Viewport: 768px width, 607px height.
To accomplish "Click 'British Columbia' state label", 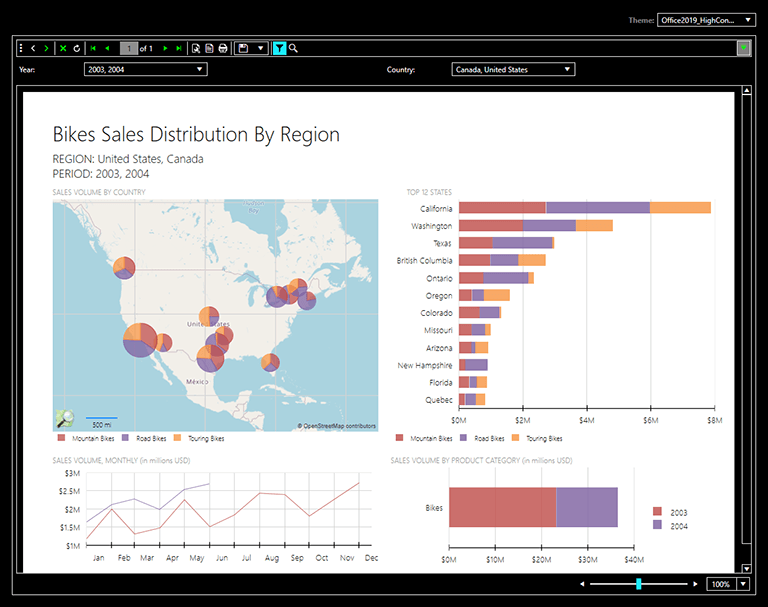I will 424,260.
